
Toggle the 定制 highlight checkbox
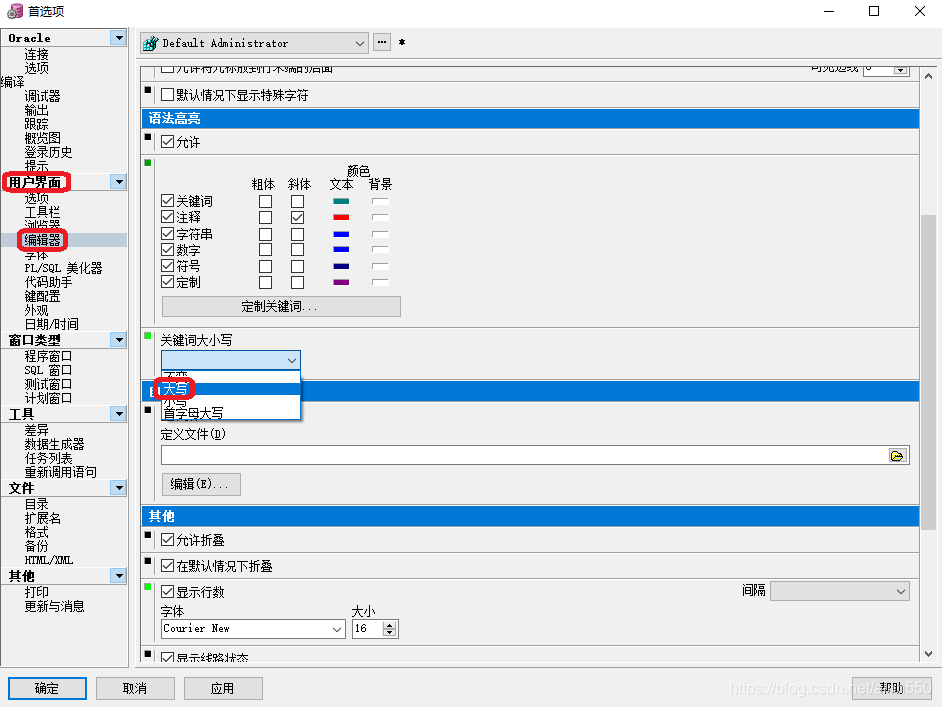(168, 282)
